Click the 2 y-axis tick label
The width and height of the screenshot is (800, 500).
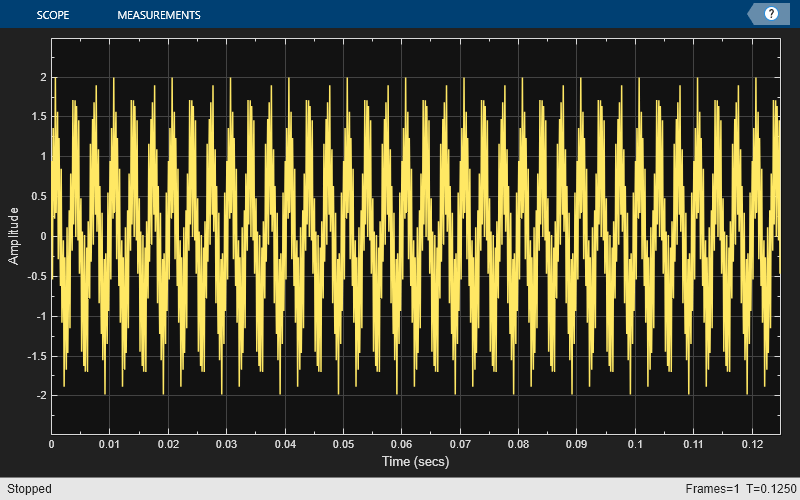click(43, 77)
